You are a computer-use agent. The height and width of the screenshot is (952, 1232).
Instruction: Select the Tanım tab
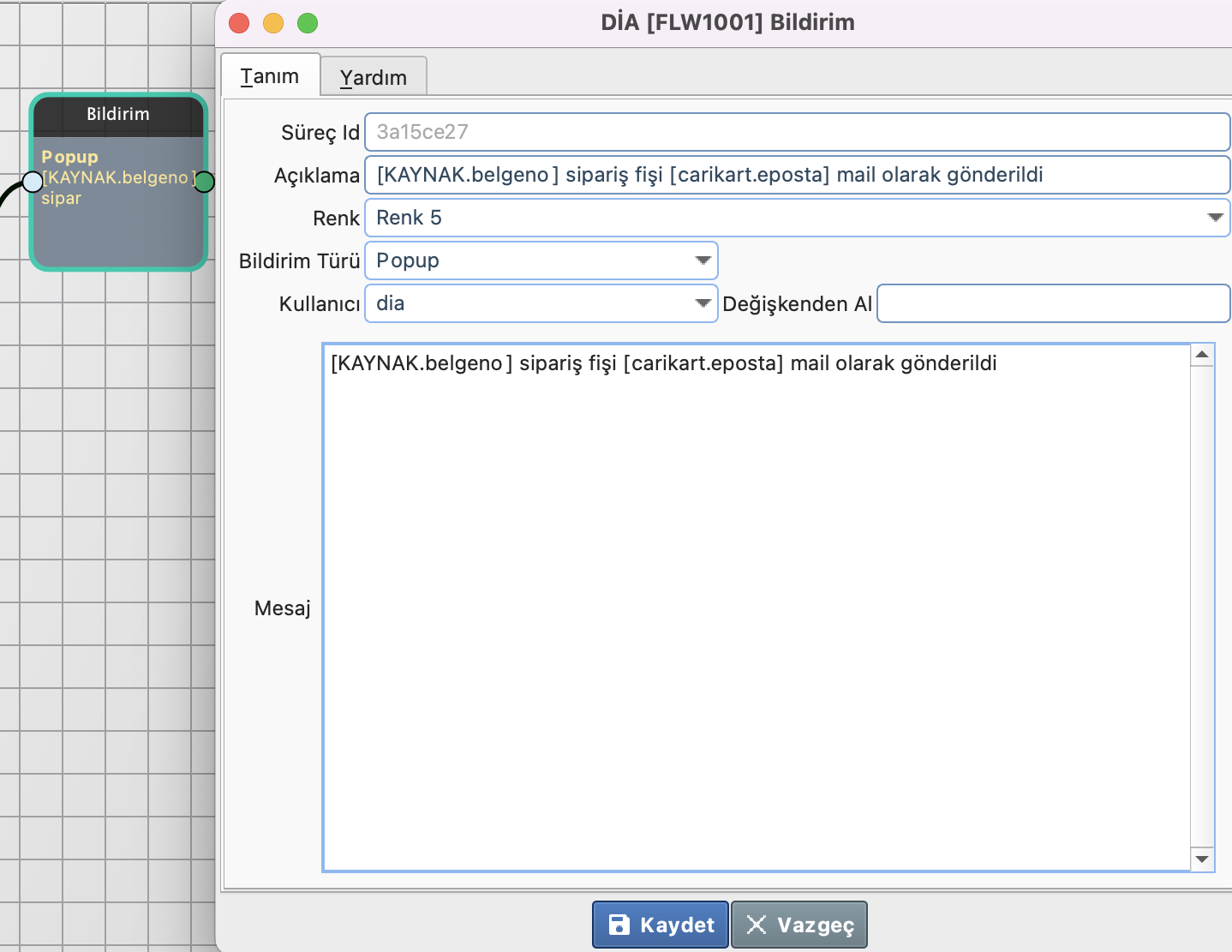click(270, 76)
